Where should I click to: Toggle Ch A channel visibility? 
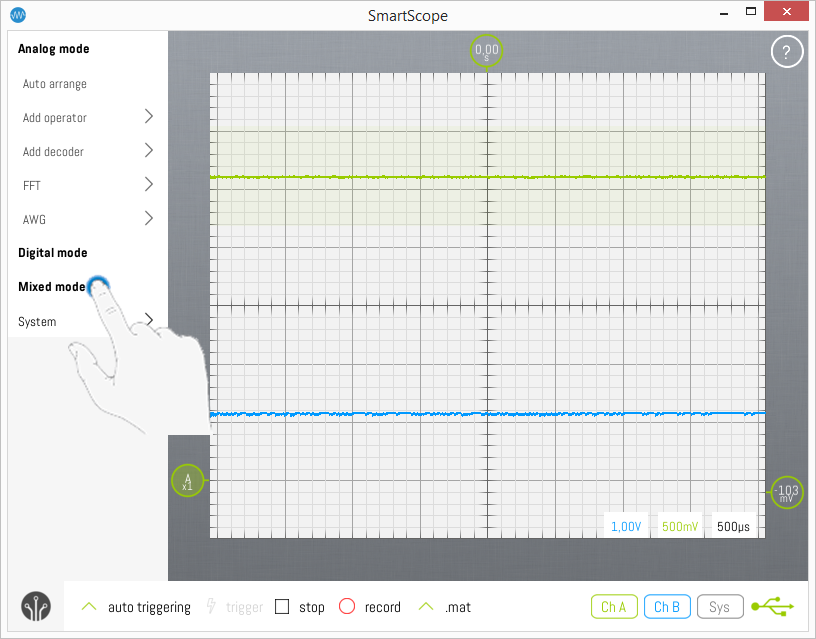pyautogui.click(x=613, y=606)
